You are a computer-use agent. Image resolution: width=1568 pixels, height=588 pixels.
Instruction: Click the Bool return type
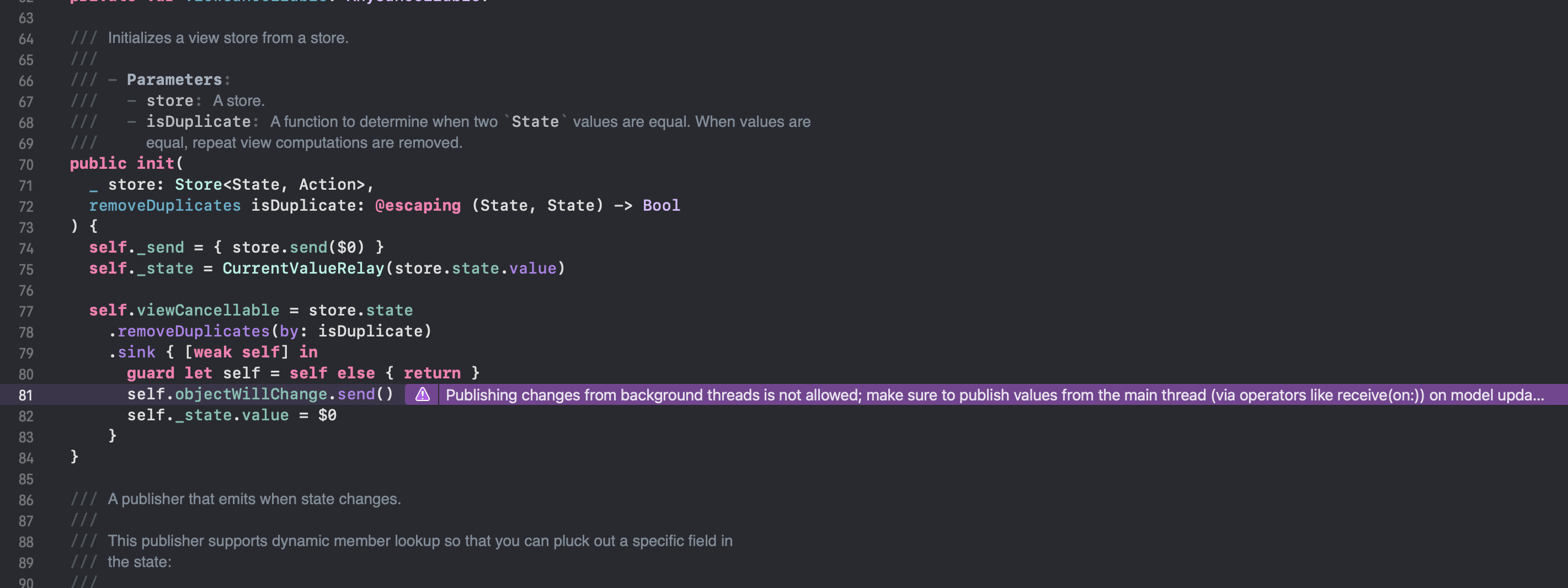pyautogui.click(x=661, y=205)
